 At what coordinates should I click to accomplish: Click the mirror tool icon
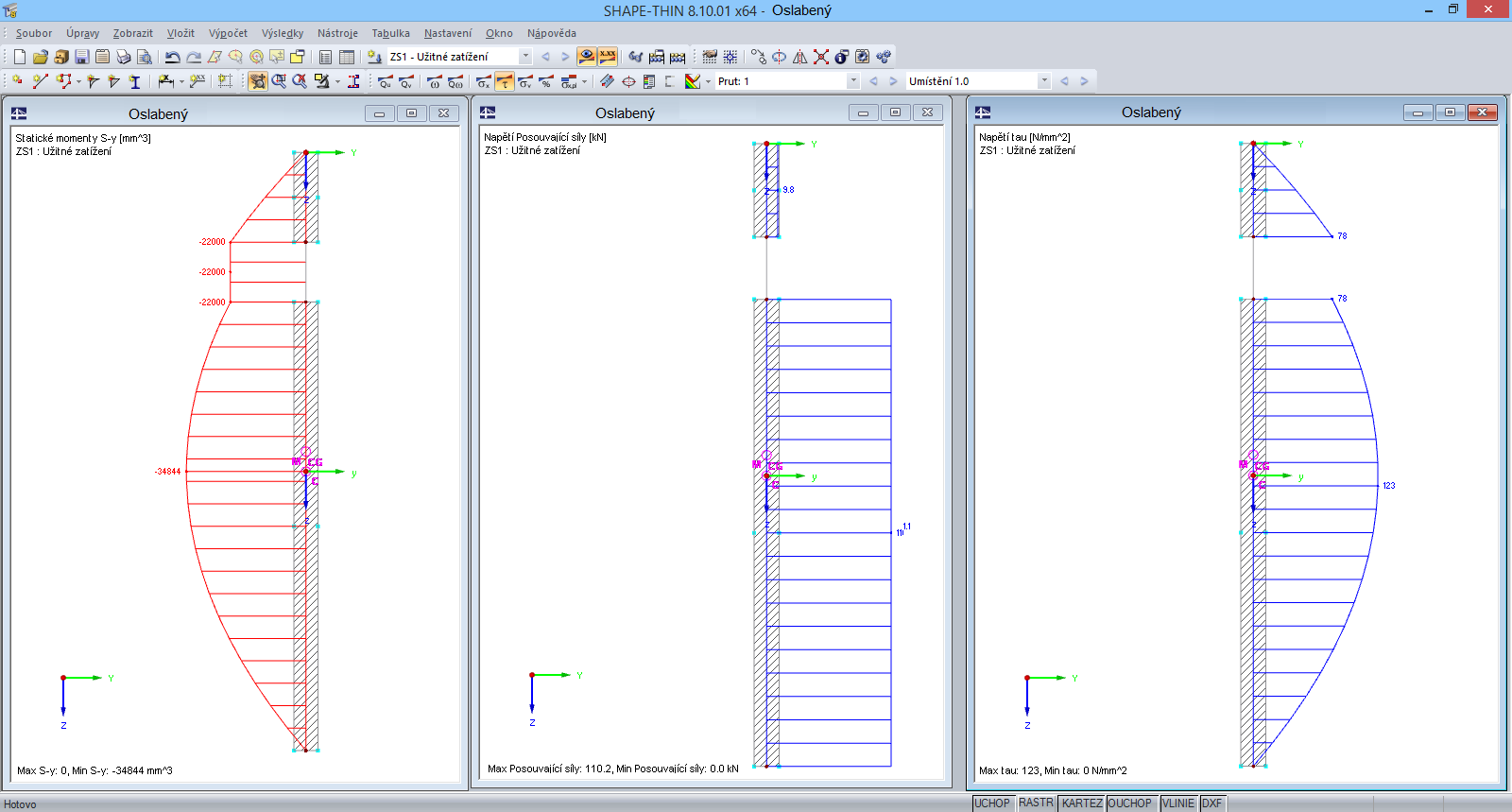[800, 57]
